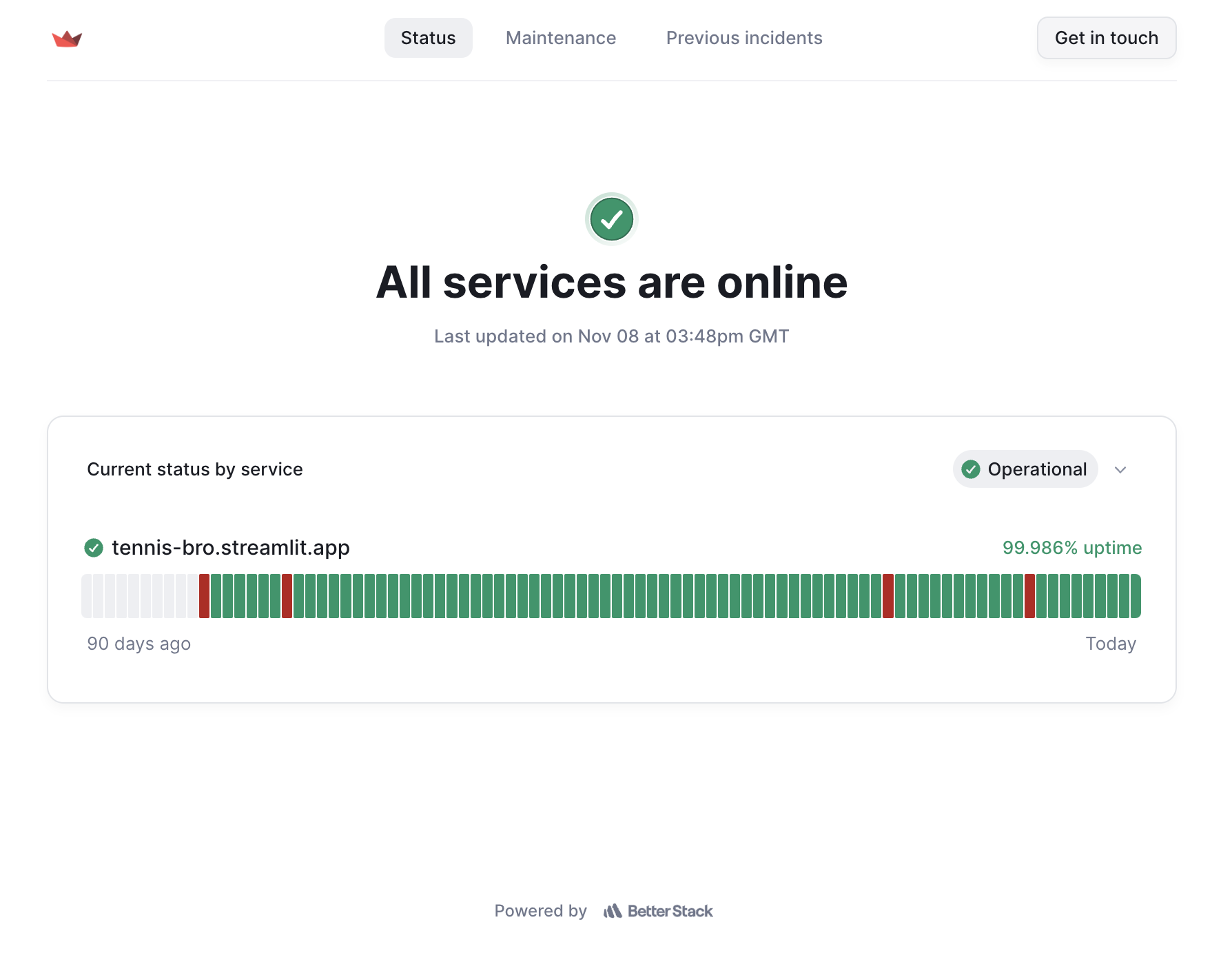
Task: Click the green check beside tennis-bro.streamlit.app
Action: [94, 548]
